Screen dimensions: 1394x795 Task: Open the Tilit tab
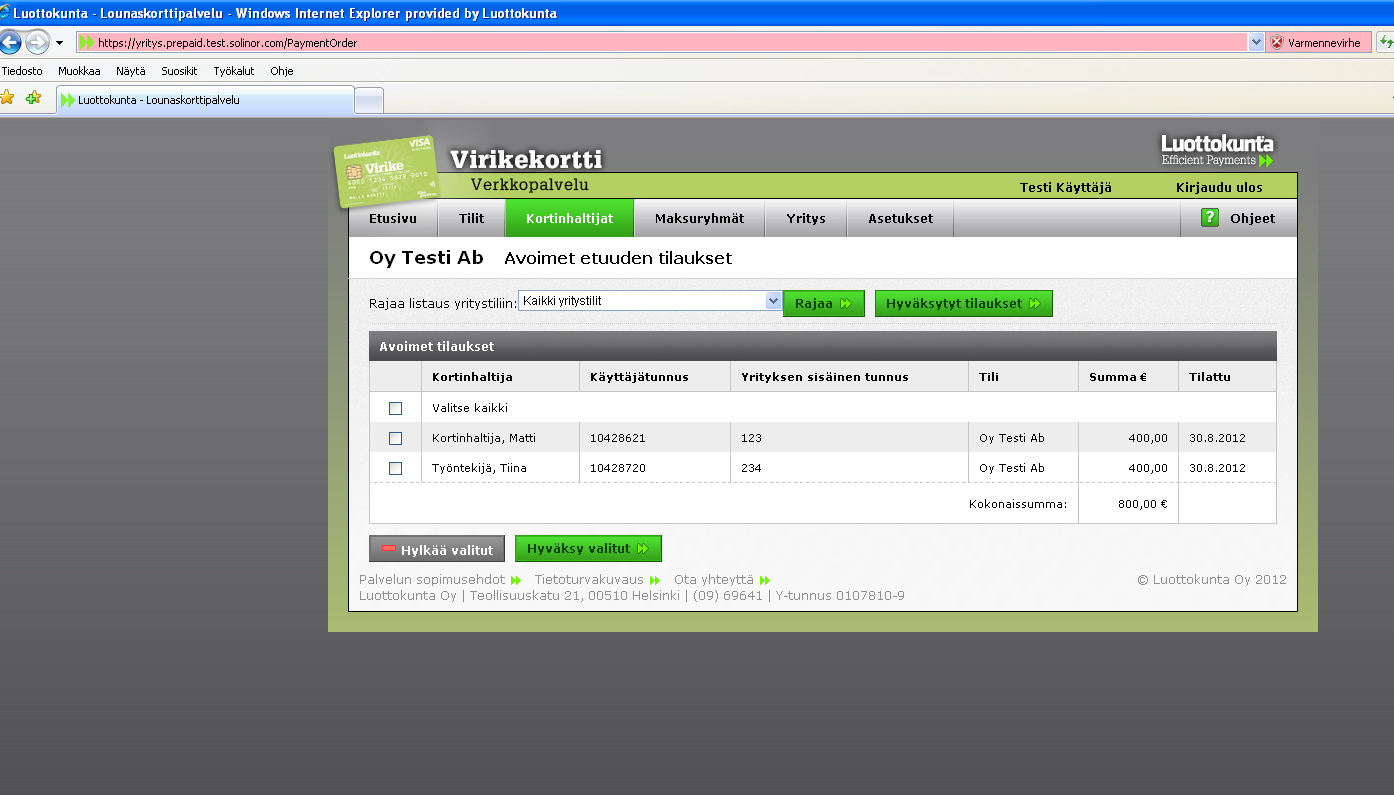(x=471, y=218)
